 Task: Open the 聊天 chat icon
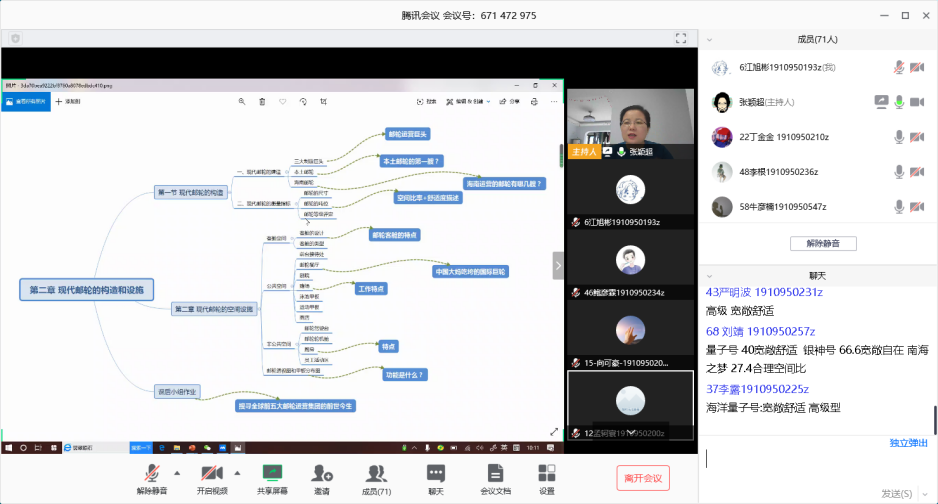pos(436,474)
